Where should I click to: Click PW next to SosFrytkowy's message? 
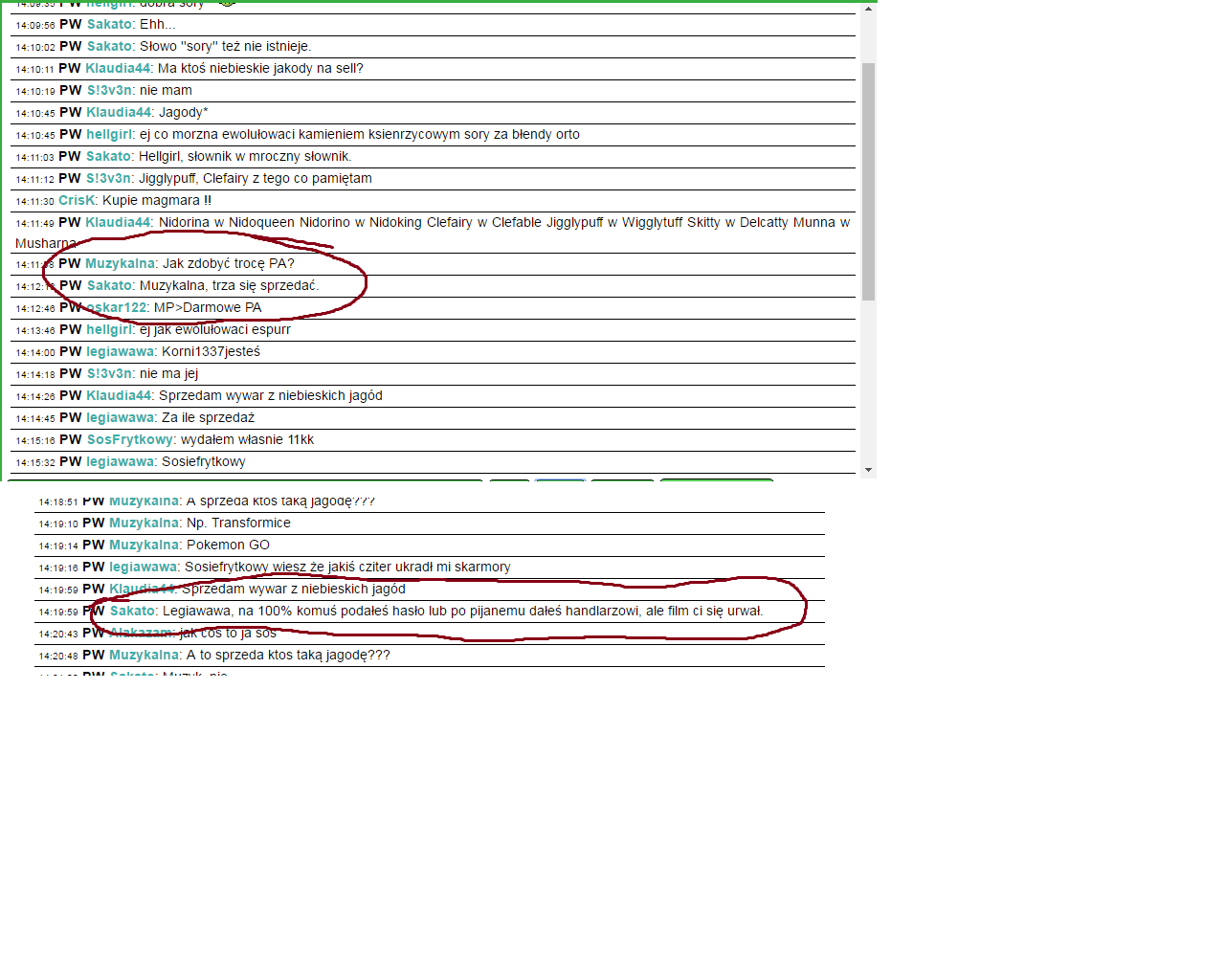pyautogui.click(x=71, y=440)
